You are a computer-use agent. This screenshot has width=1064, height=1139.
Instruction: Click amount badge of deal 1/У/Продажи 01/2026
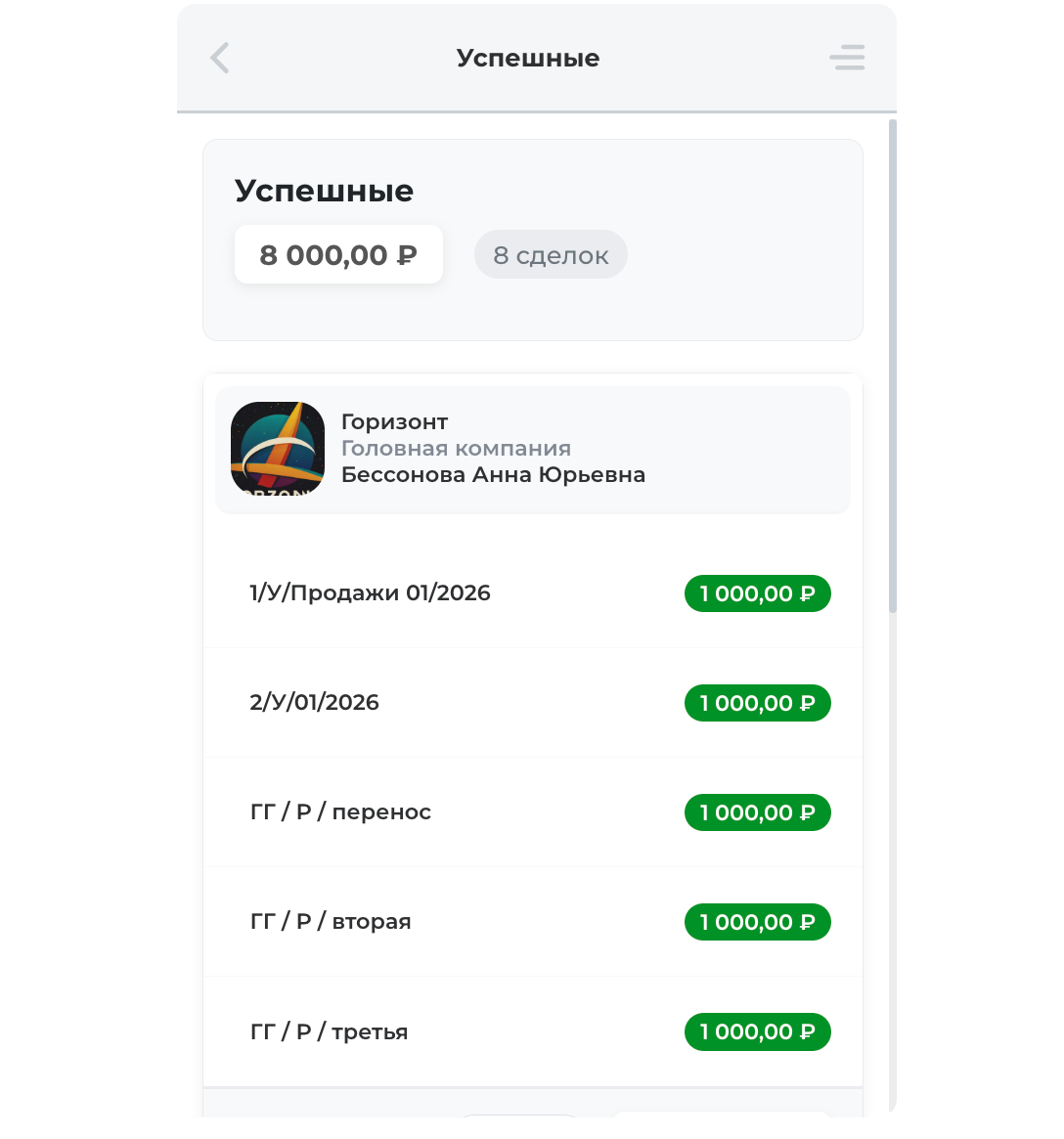757,593
